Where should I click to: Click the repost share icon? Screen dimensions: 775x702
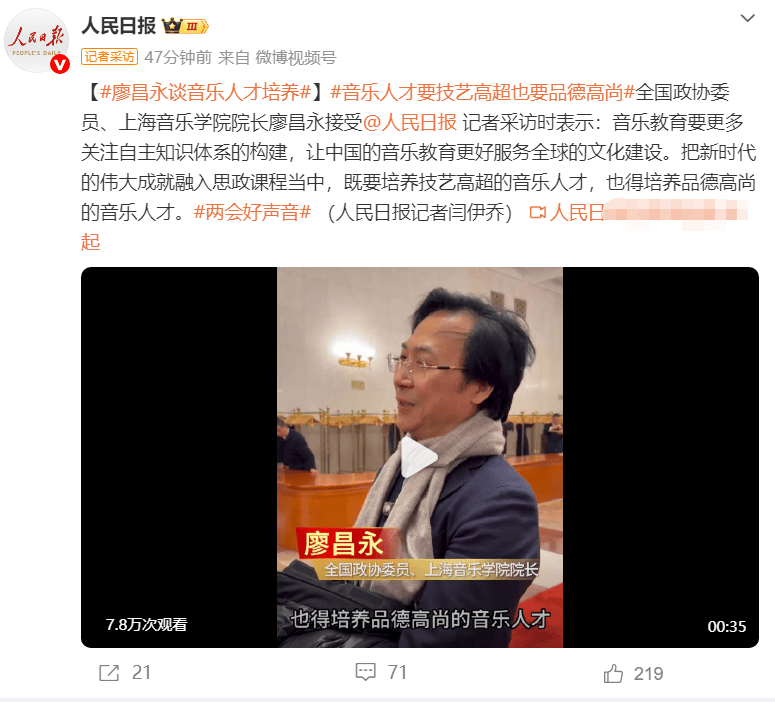coord(109,673)
